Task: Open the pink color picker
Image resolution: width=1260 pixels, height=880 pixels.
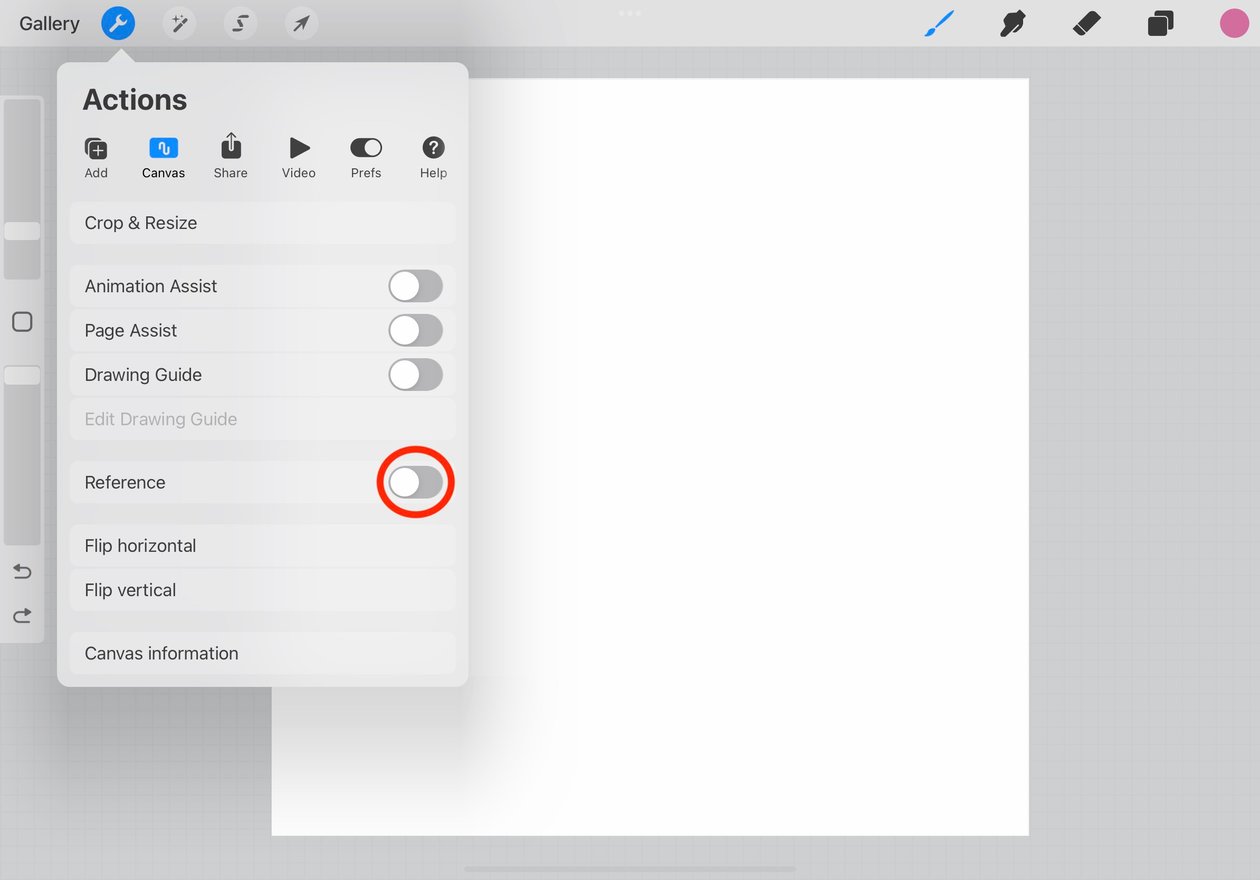Action: click(1234, 23)
